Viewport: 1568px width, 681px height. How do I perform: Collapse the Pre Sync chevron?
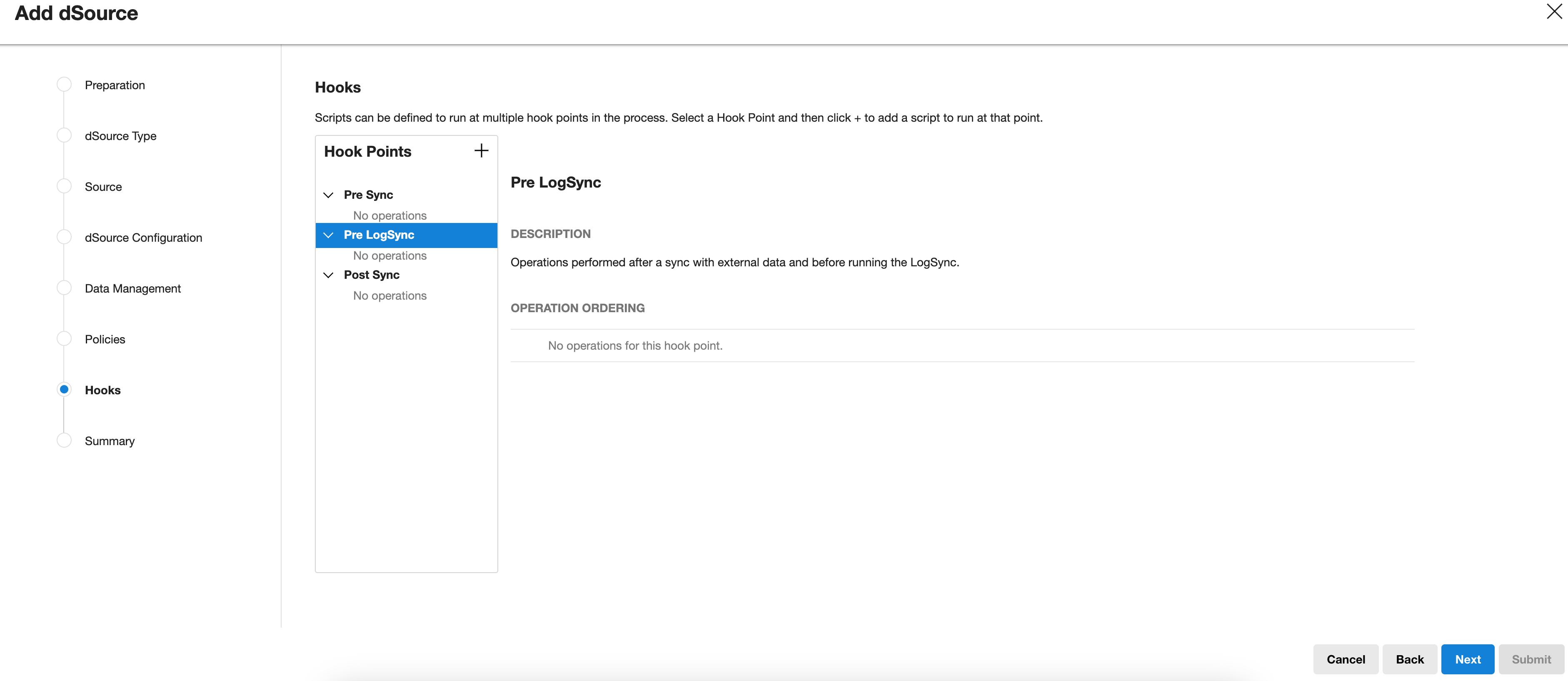point(328,195)
